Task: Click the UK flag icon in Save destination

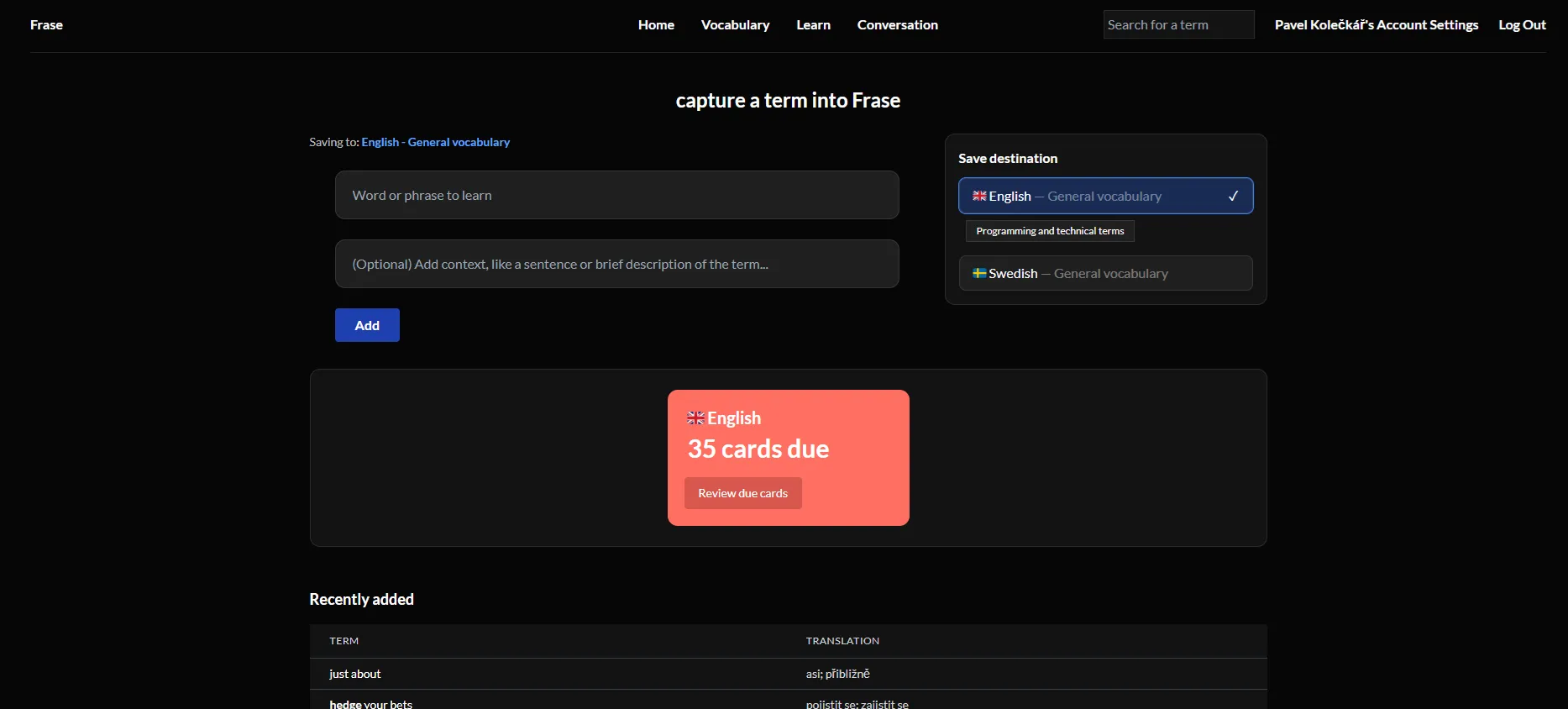Action: tap(979, 196)
